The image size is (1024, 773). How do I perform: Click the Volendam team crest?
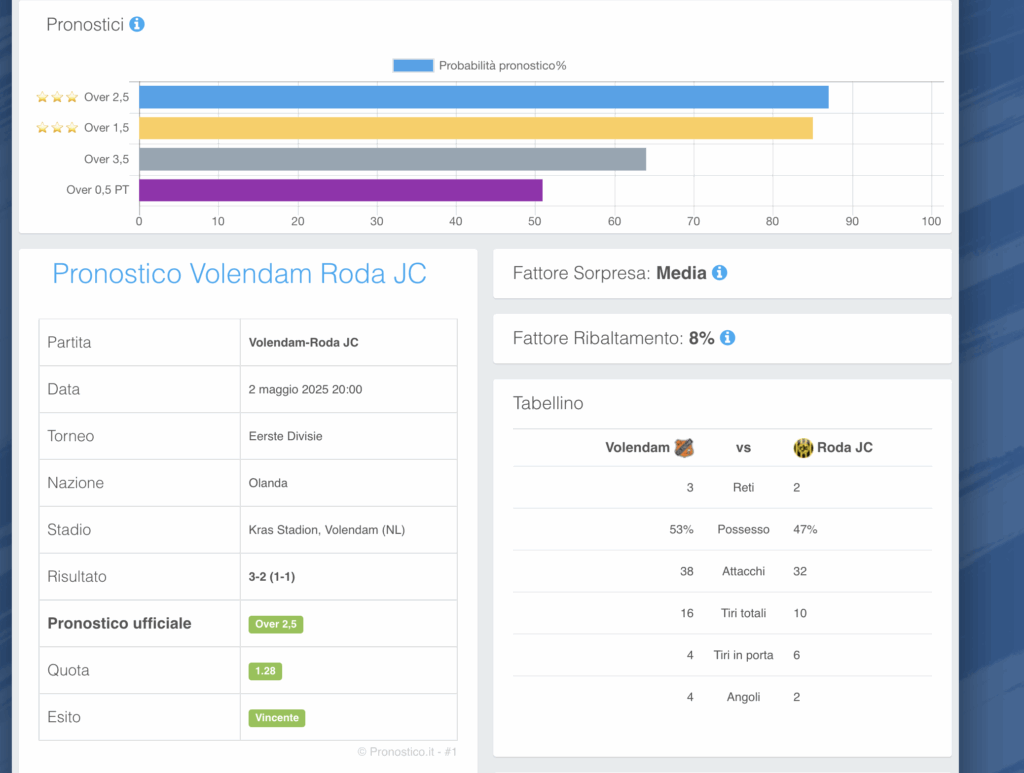684,448
